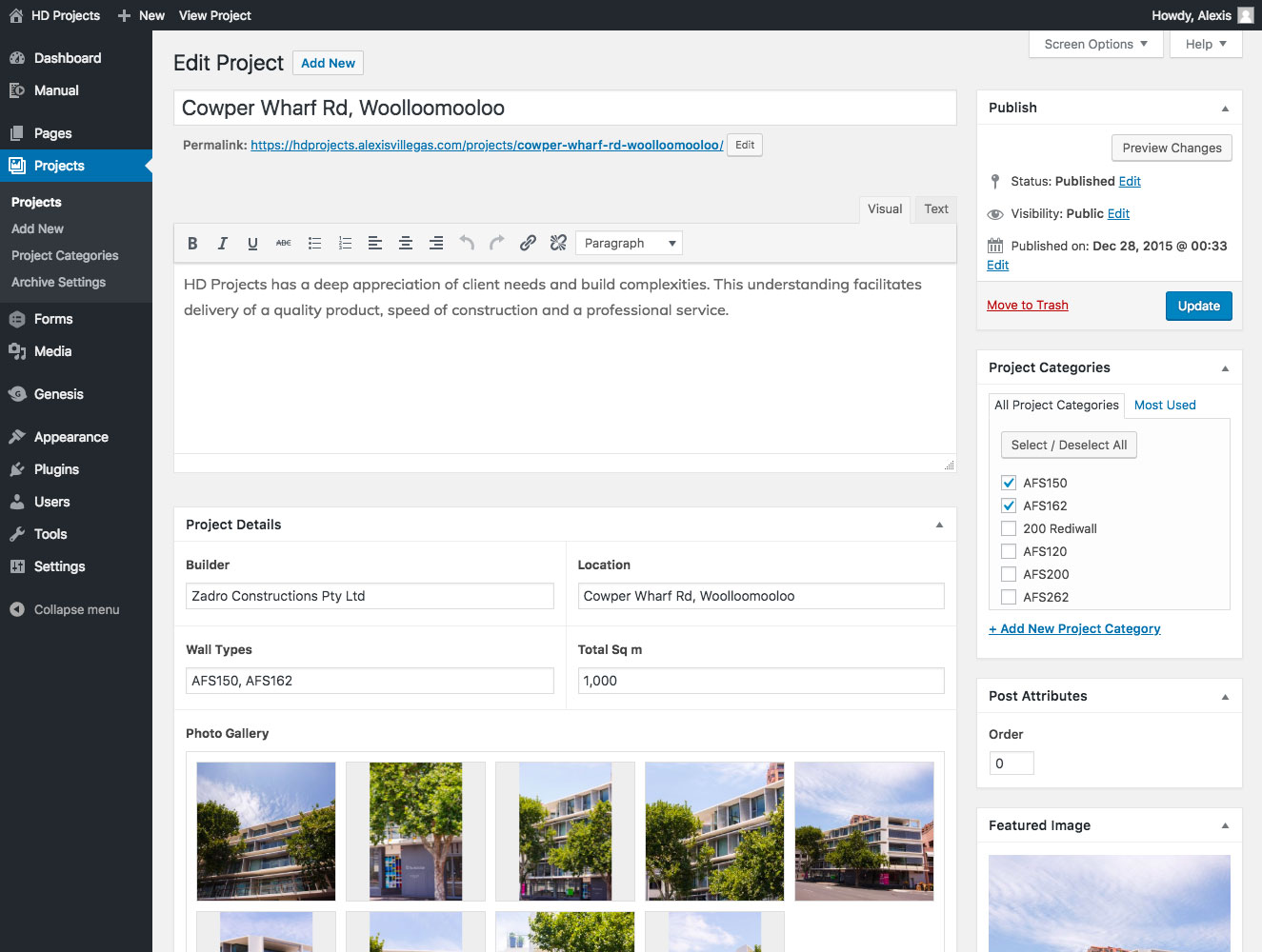This screenshot has height=952, width=1262.
Task: Insert a link using the chain icon
Action: pos(528,244)
